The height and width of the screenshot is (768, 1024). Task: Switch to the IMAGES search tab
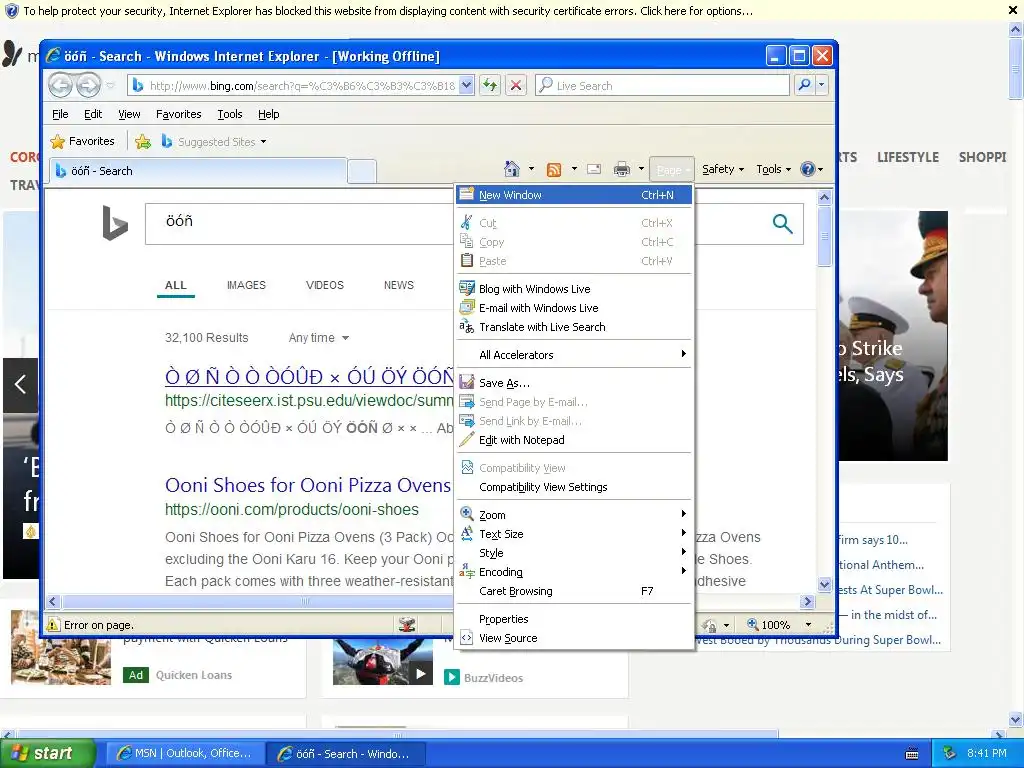point(246,285)
